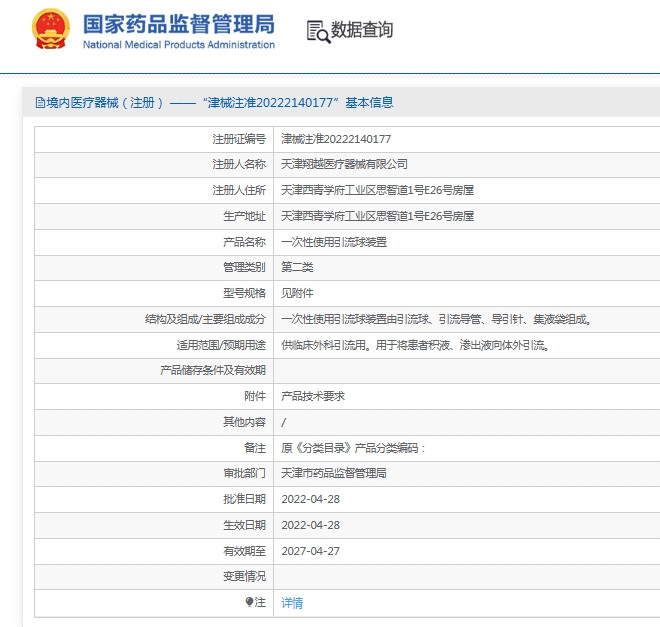The height and width of the screenshot is (627, 660).
Task: Select product name 一次性使用引流球装置
Action: point(334,242)
